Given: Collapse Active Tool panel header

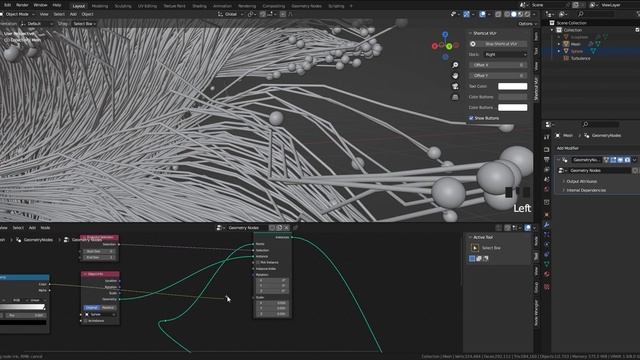Looking at the screenshot, I should pos(481,237).
